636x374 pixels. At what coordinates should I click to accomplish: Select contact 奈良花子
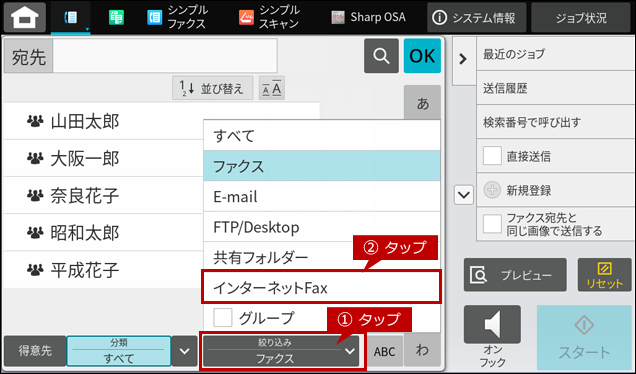point(103,196)
